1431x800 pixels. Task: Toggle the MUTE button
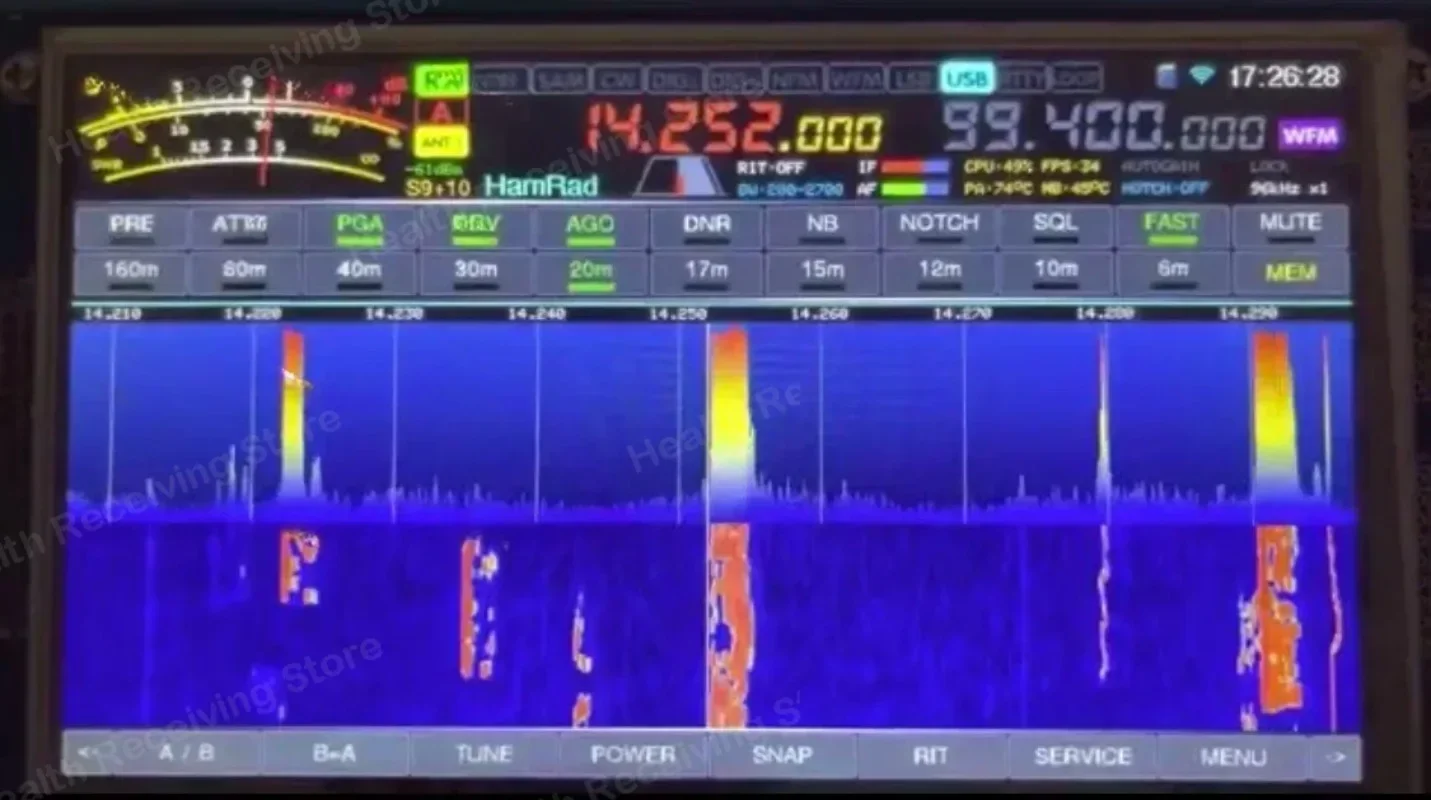(1290, 226)
